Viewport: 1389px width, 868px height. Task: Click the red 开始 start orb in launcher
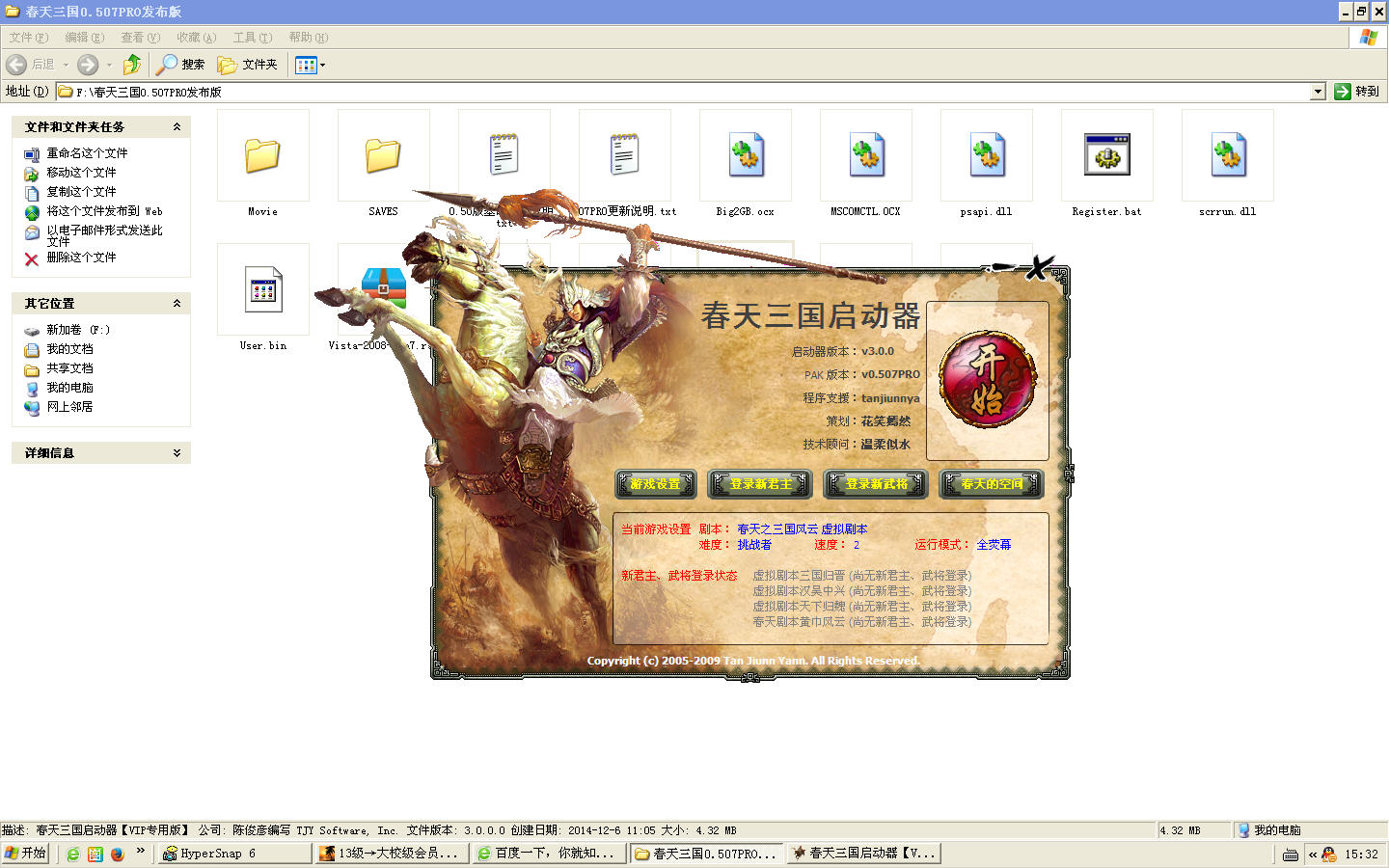(x=987, y=381)
